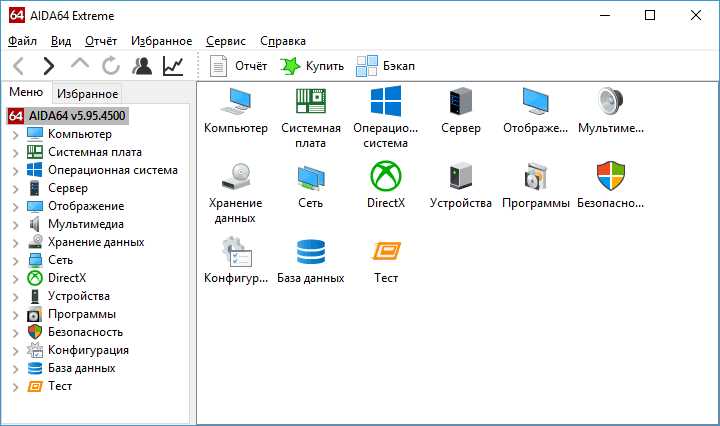Open the Сервер tower icon in main pane

461,101
